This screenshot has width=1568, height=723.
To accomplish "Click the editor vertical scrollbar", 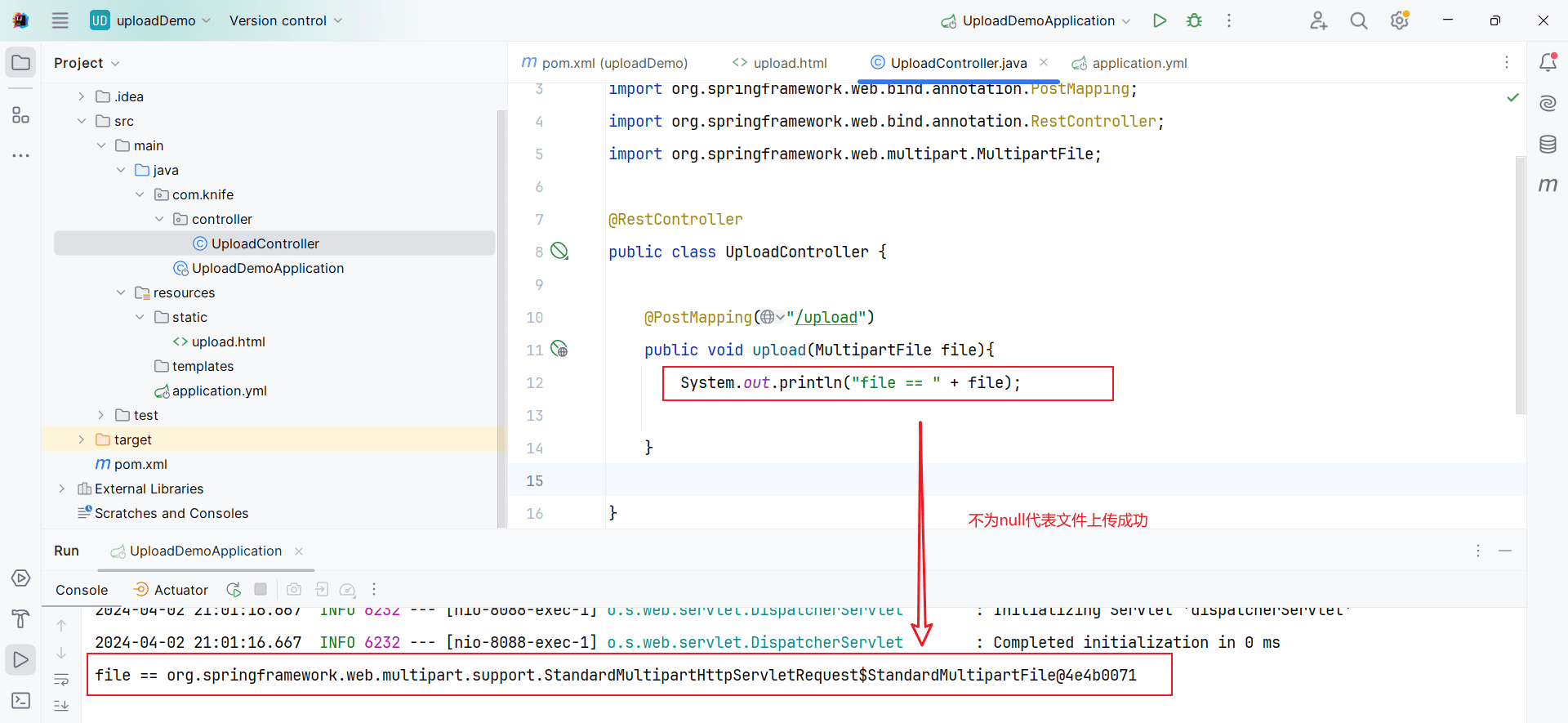I will [1520, 286].
